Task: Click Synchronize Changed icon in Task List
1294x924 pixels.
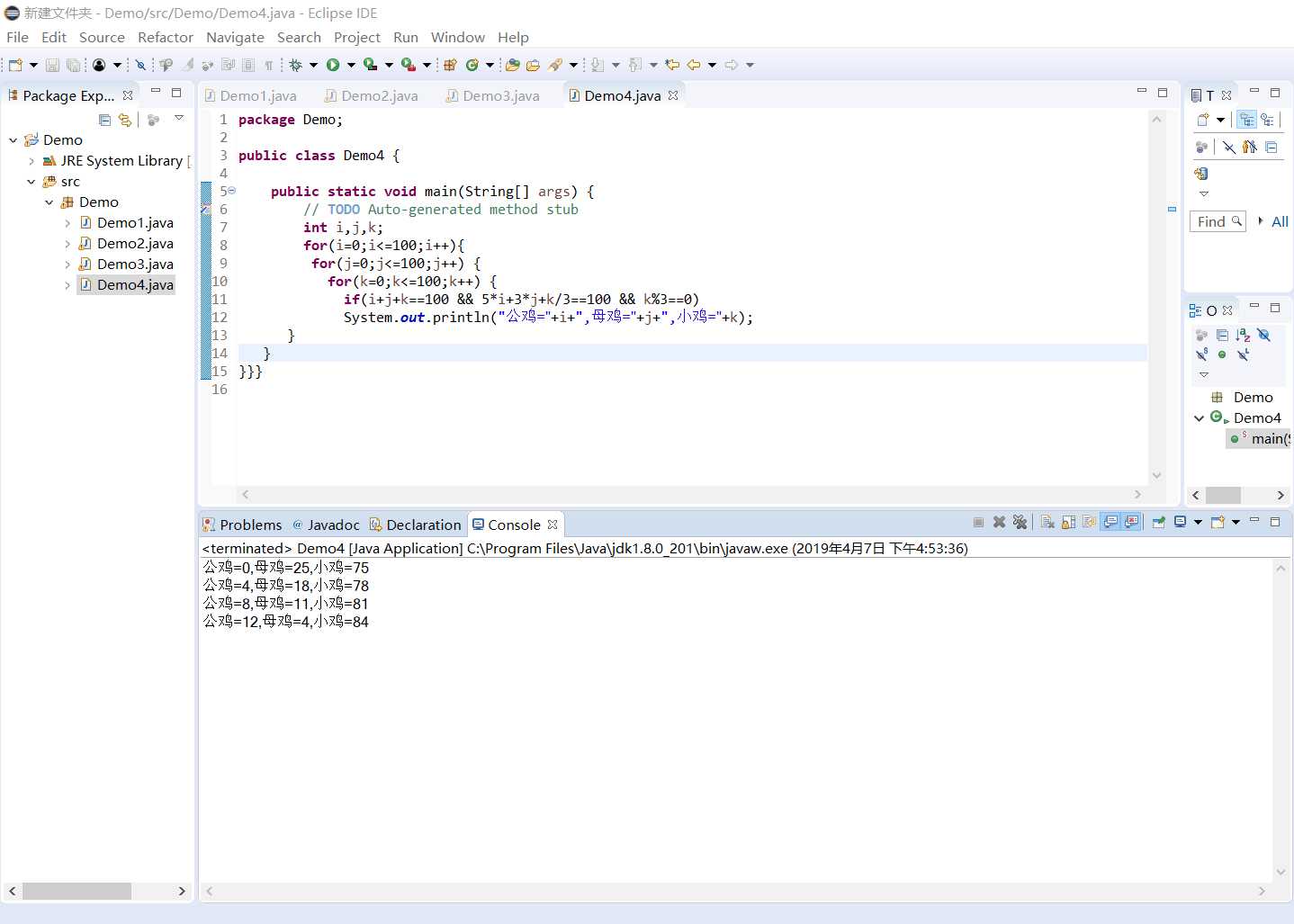Action: [x=1201, y=174]
